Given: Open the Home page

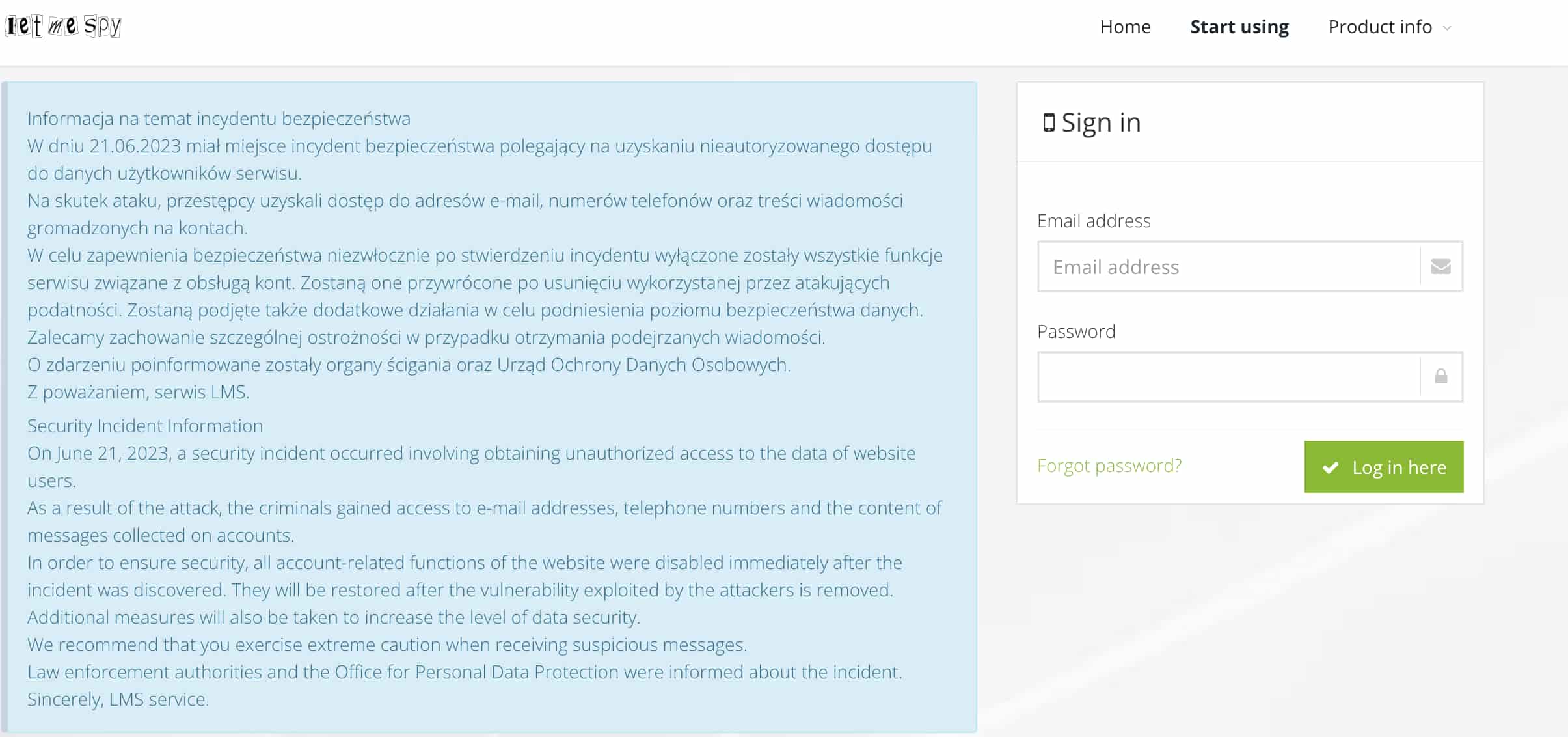Looking at the screenshot, I should click(1125, 27).
